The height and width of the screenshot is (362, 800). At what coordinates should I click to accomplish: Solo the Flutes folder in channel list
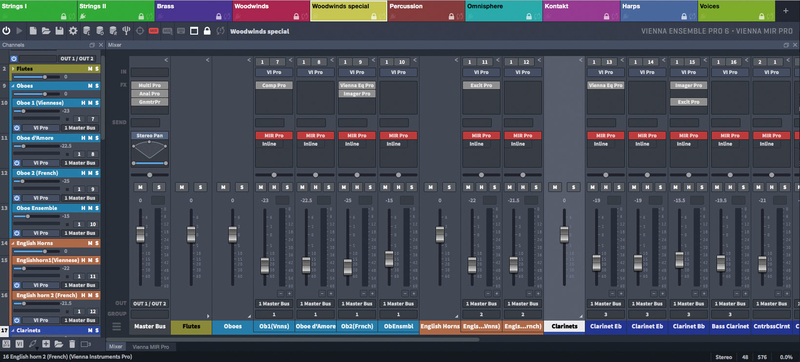coord(96,68)
